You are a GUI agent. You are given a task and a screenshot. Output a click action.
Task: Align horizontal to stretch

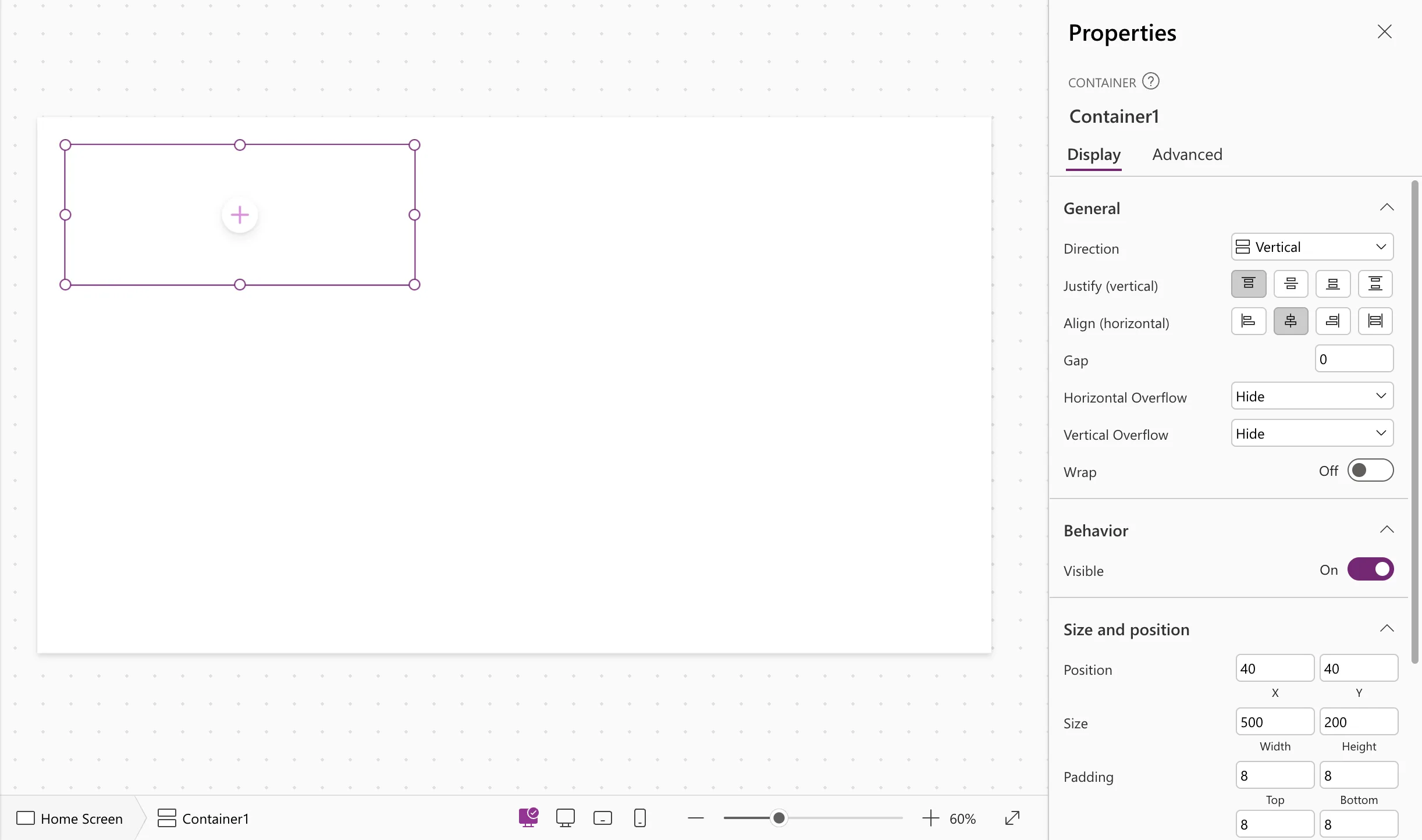[1375, 321]
